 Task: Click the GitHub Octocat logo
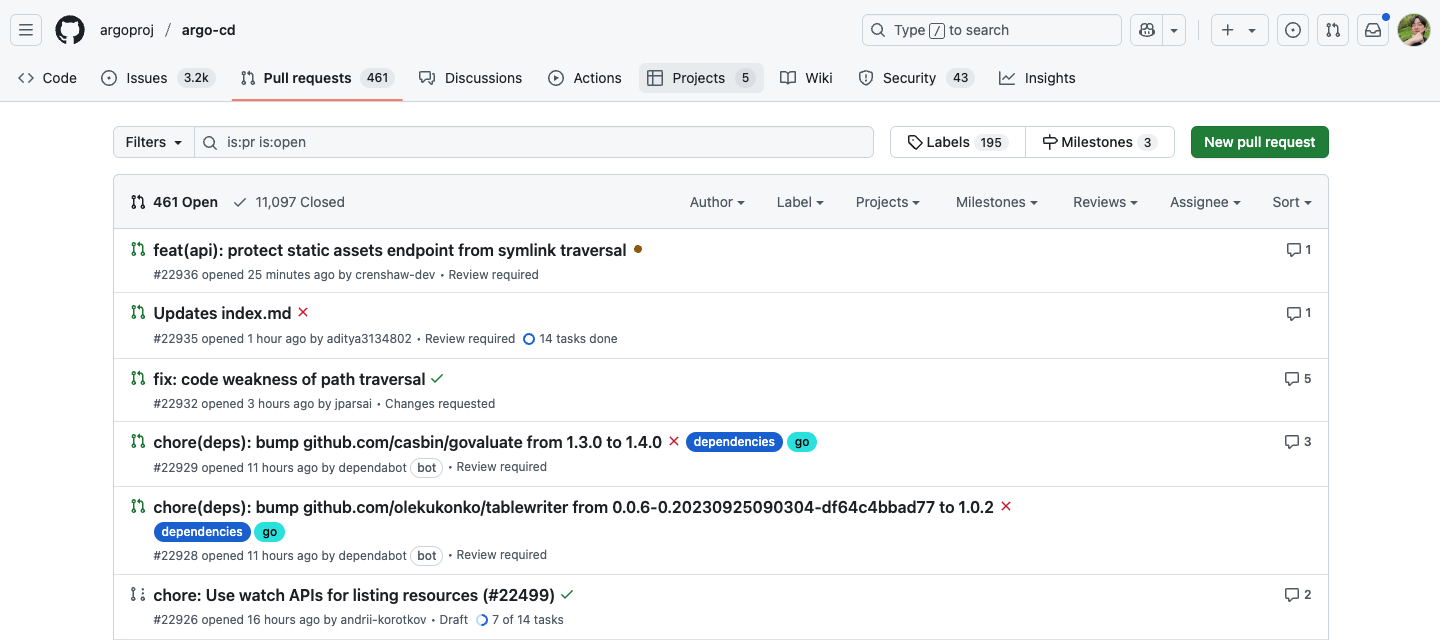[70, 30]
